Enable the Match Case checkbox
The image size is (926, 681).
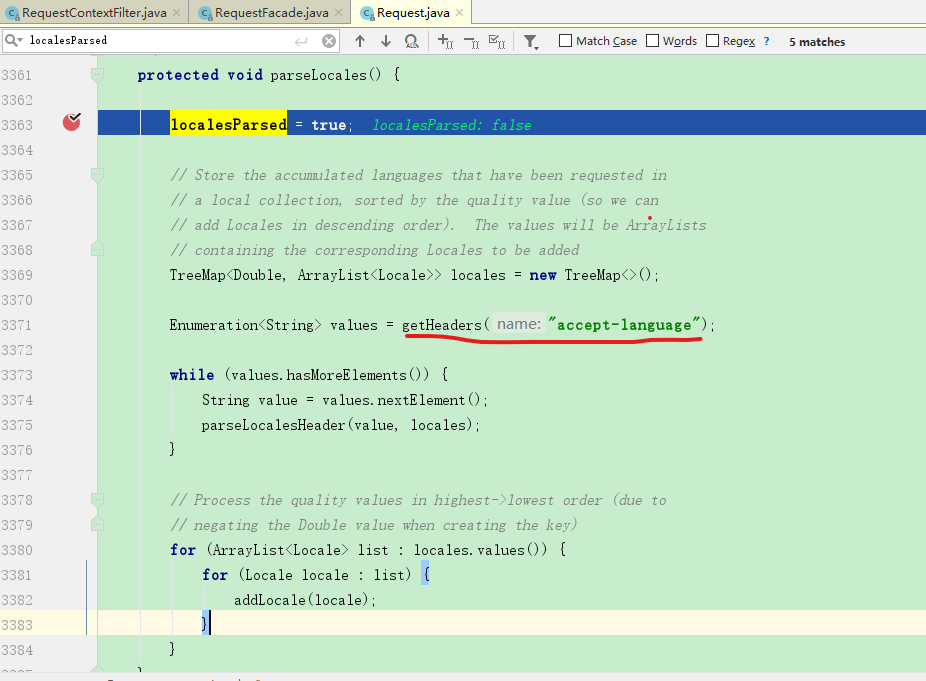tap(564, 41)
